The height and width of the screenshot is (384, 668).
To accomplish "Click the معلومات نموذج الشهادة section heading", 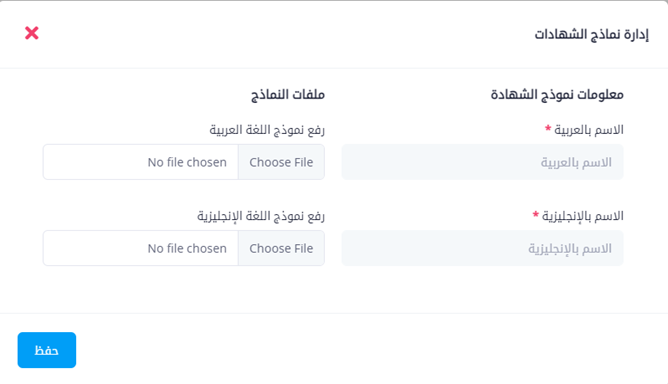I will 557,94.
